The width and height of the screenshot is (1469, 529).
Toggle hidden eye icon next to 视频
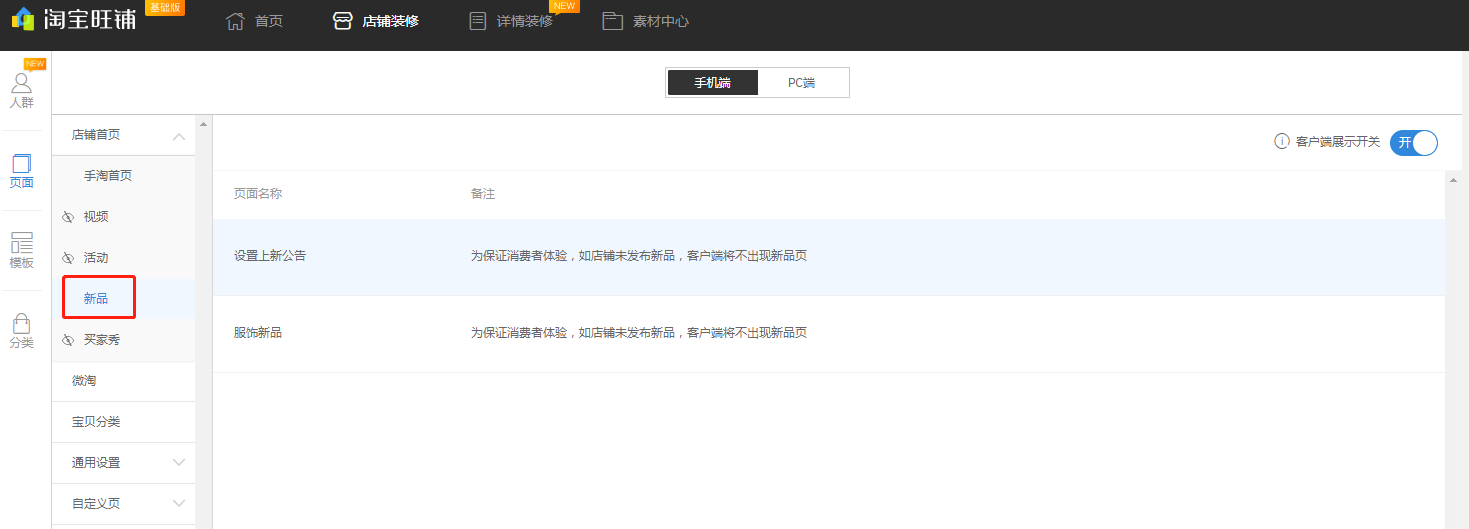tap(68, 217)
